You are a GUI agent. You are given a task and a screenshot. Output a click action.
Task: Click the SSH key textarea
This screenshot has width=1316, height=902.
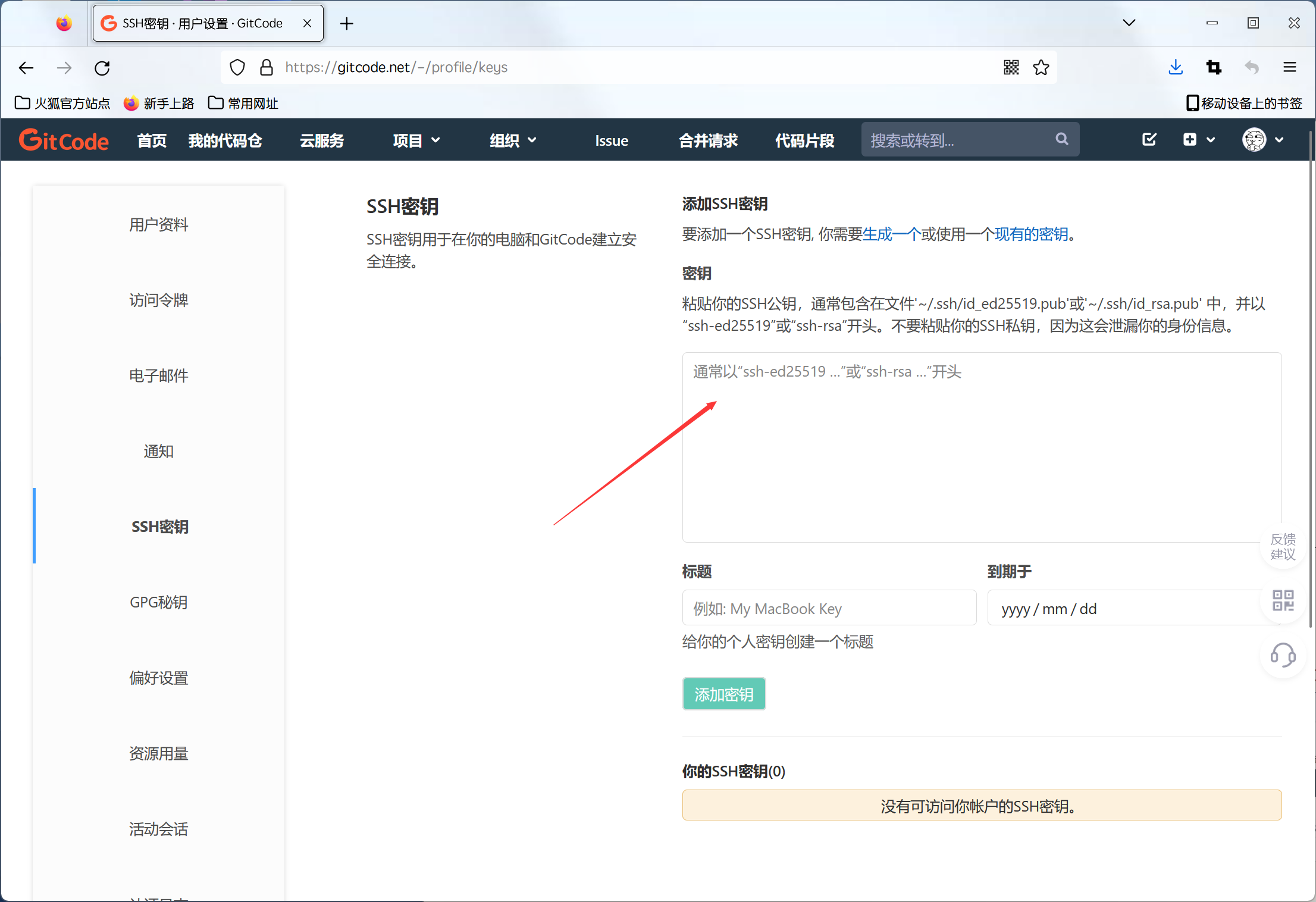point(981,447)
